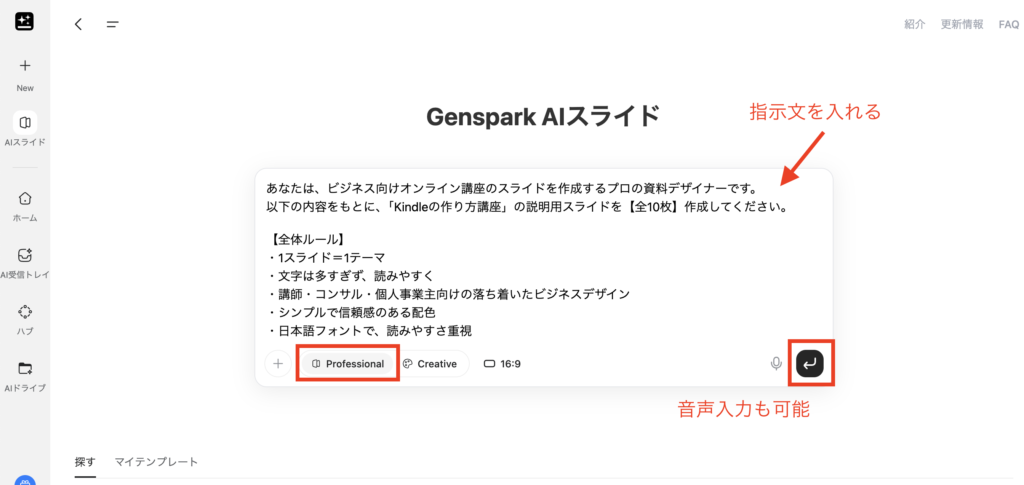Submit the prompt with the enter arrow button
Screen dimensions: 1024x485
810,364
